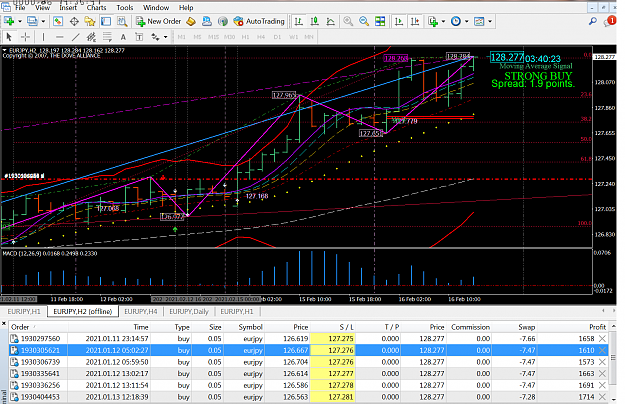
Task: Expand the profiles dropdown arrow
Action: coord(43,21)
